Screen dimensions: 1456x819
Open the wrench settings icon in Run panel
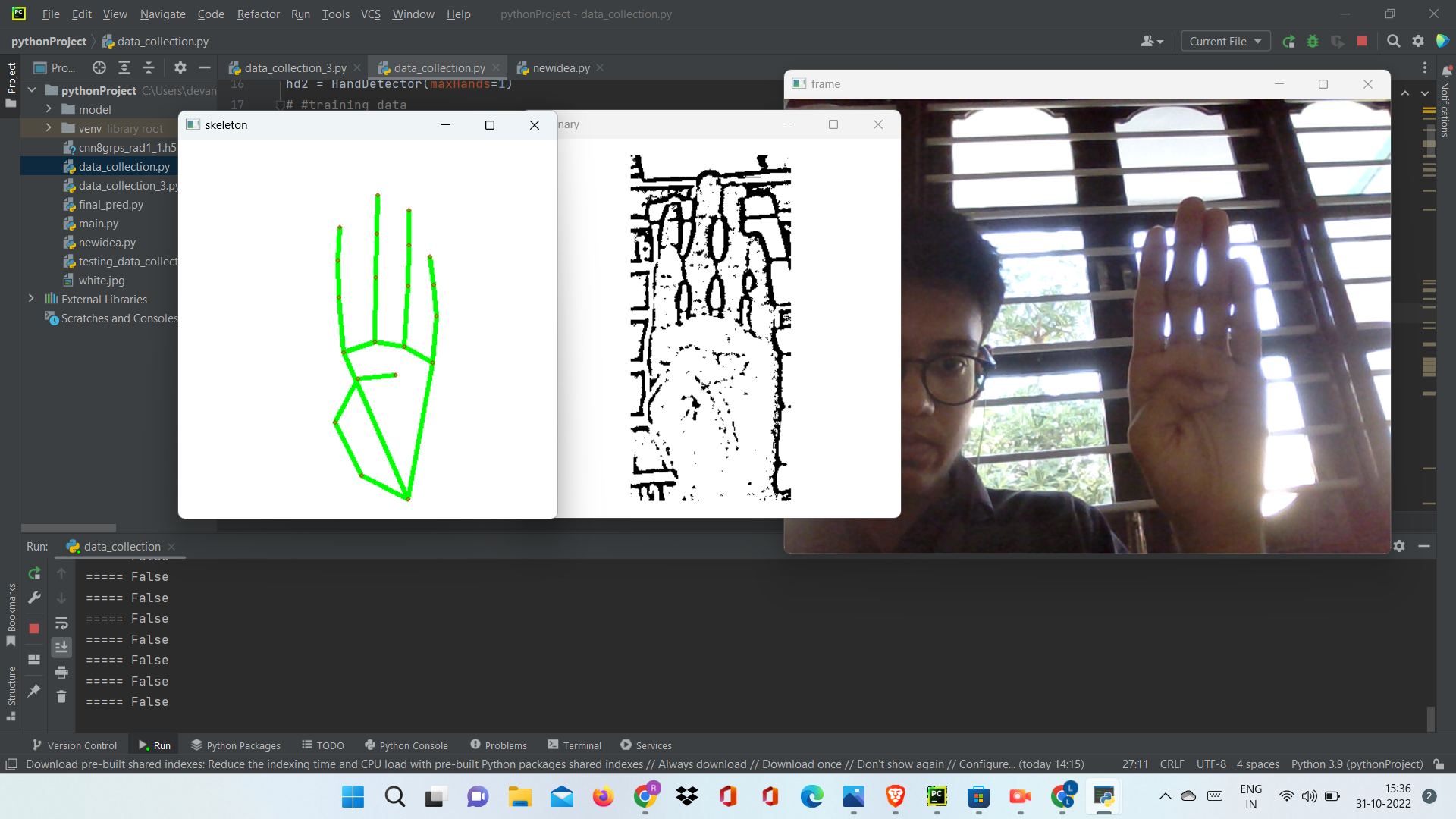coord(34,598)
